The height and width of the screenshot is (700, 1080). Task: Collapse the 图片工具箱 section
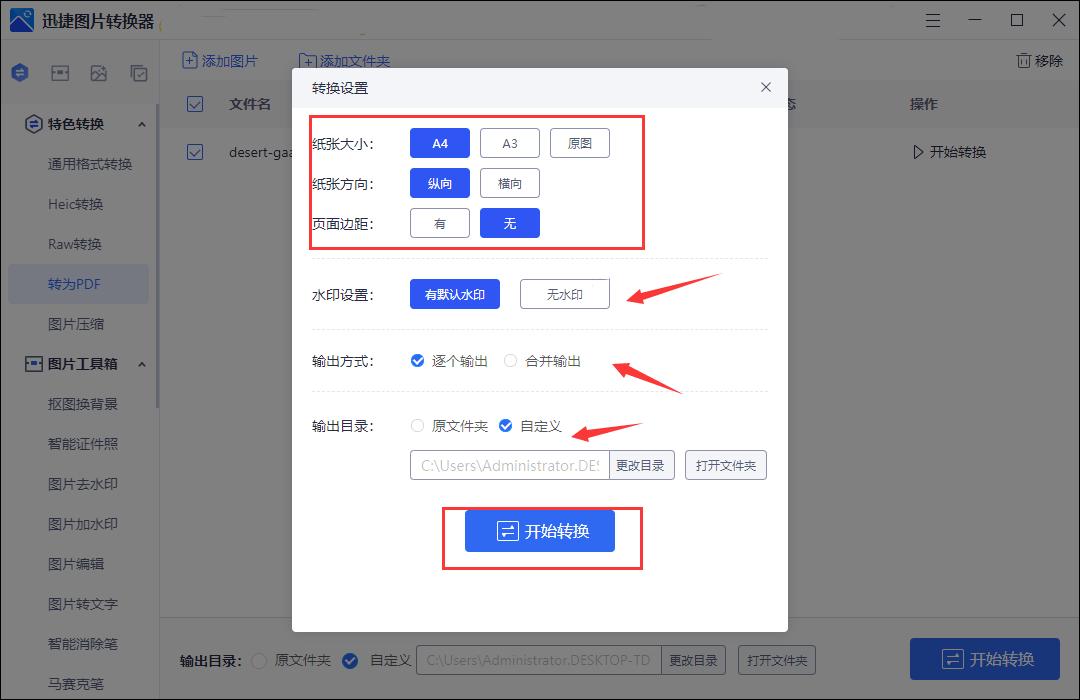click(x=141, y=364)
